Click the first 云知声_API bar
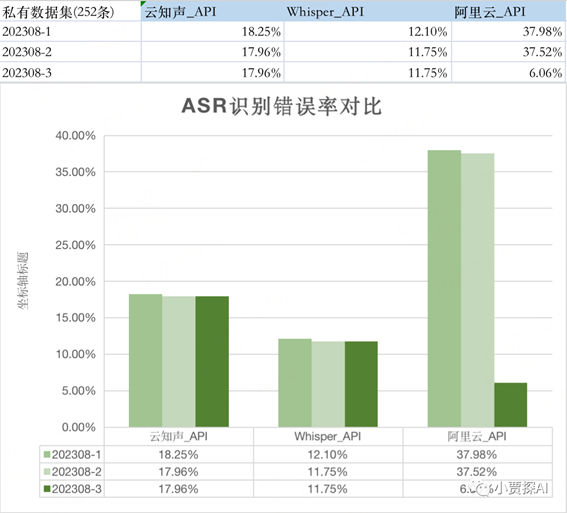 (x=145, y=360)
